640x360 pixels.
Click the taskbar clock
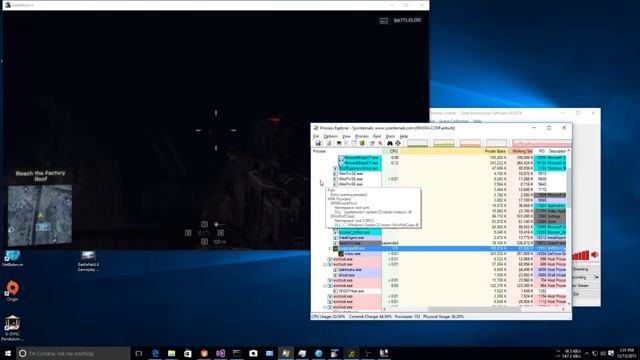pyautogui.click(x=627, y=353)
